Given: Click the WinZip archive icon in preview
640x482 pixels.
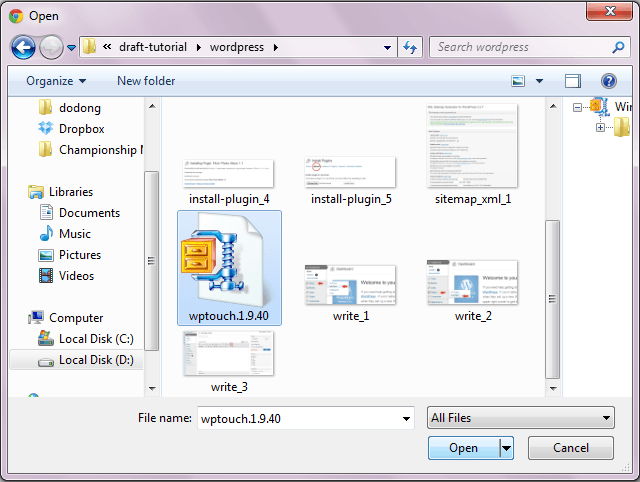Looking at the screenshot, I should tap(599, 107).
